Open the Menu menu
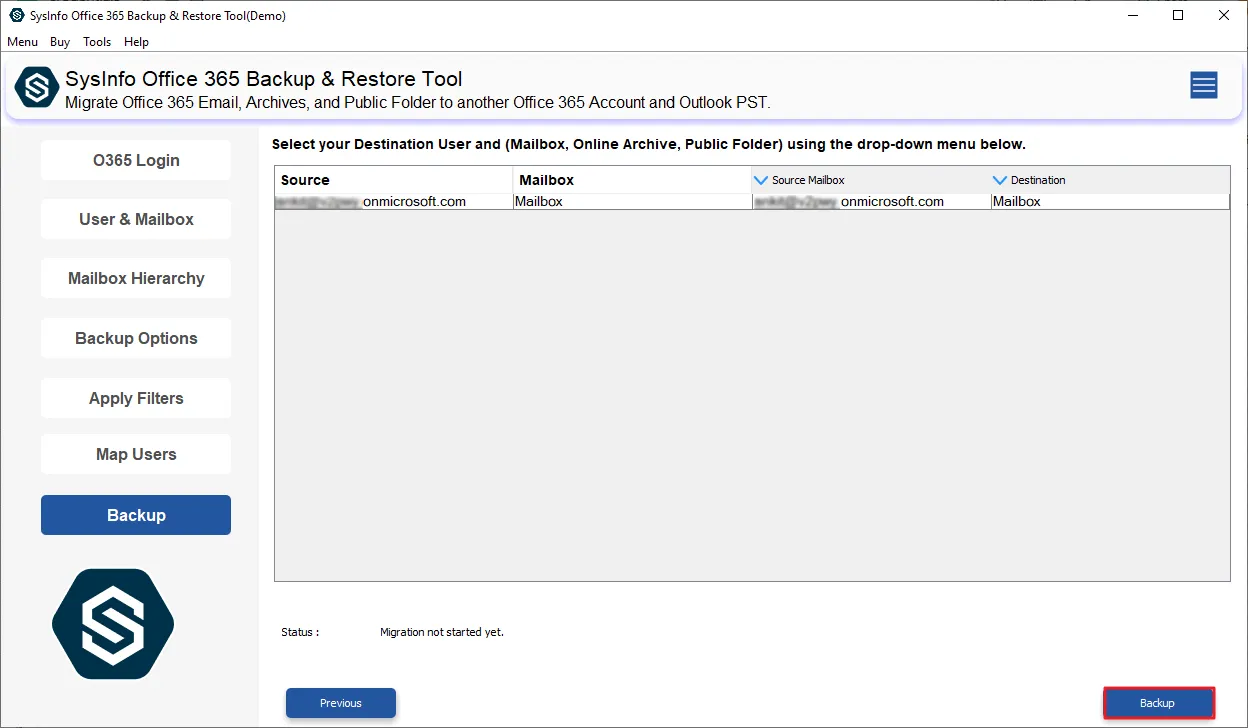This screenshot has height=728, width=1248. pyautogui.click(x=22, y=42)
